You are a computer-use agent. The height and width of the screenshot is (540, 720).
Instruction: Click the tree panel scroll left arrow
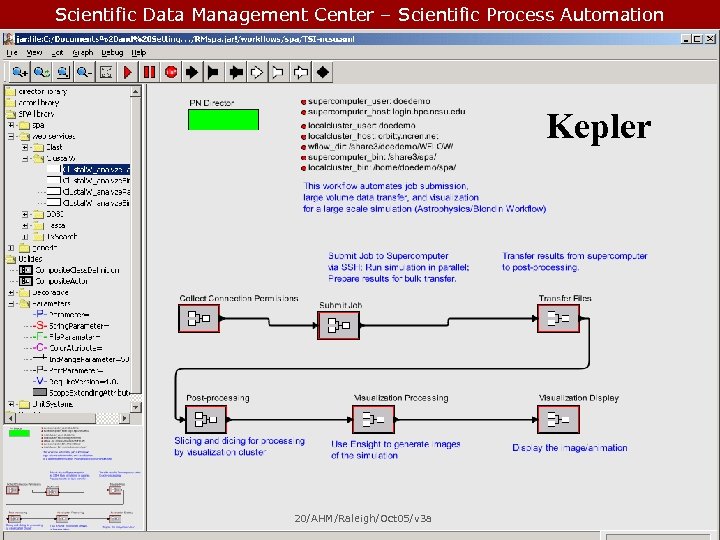click(10, 418)
